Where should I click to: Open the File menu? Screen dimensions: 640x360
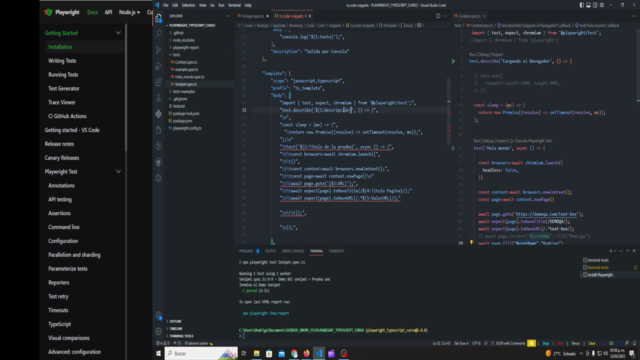165,5
